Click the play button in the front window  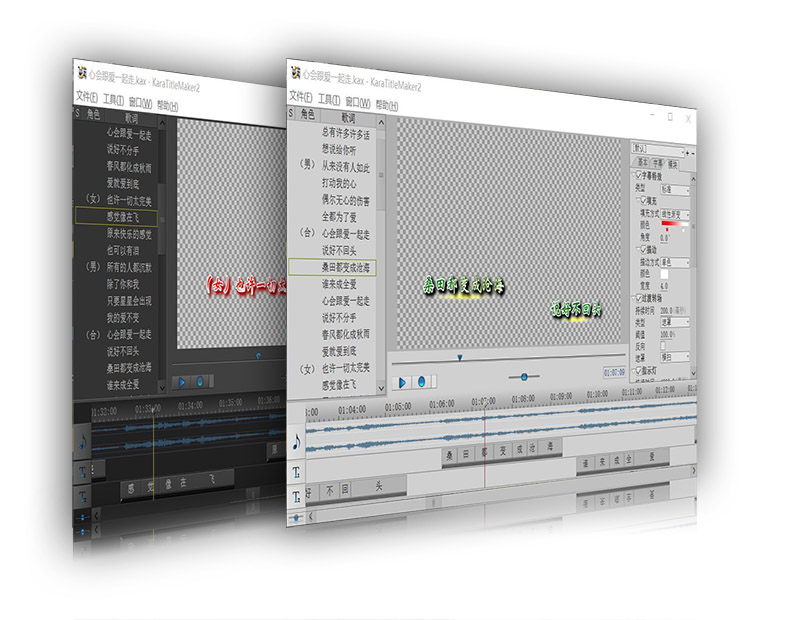[402, 382]
